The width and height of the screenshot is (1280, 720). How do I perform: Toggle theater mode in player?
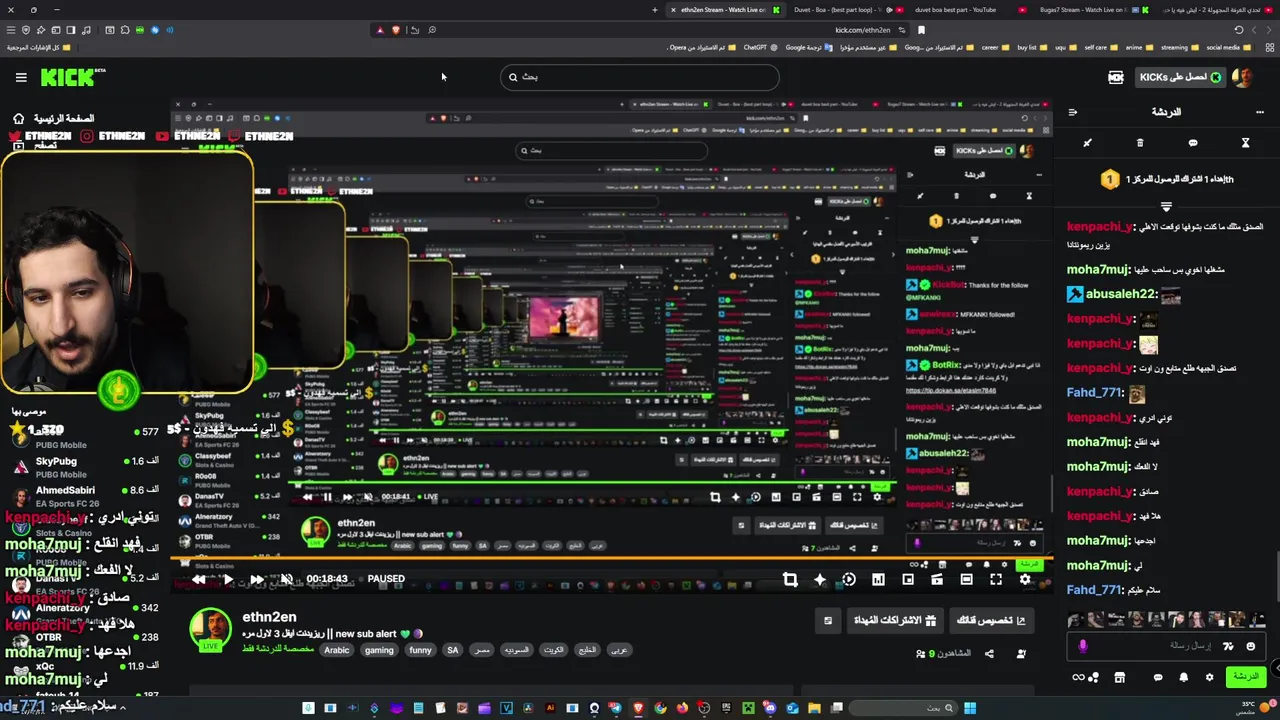pyautogui.click(x=966, y=579)
